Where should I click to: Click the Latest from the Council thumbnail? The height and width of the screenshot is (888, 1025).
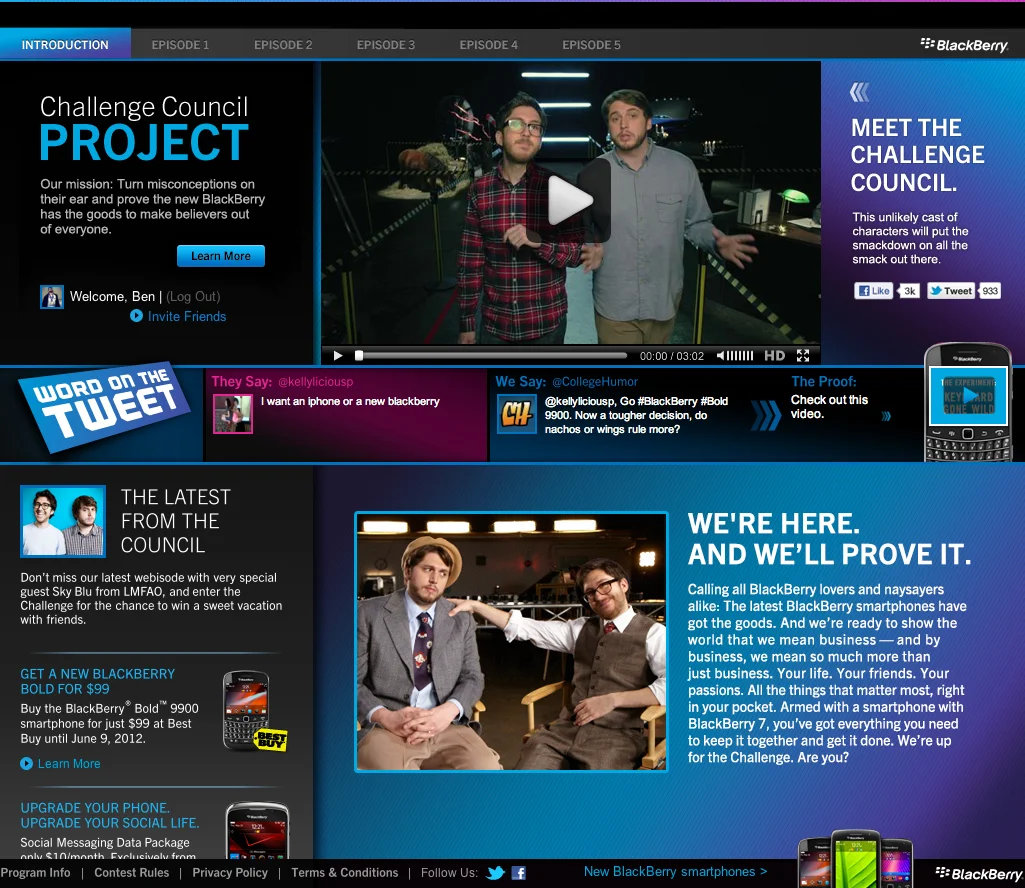click(x=63, y=521)
